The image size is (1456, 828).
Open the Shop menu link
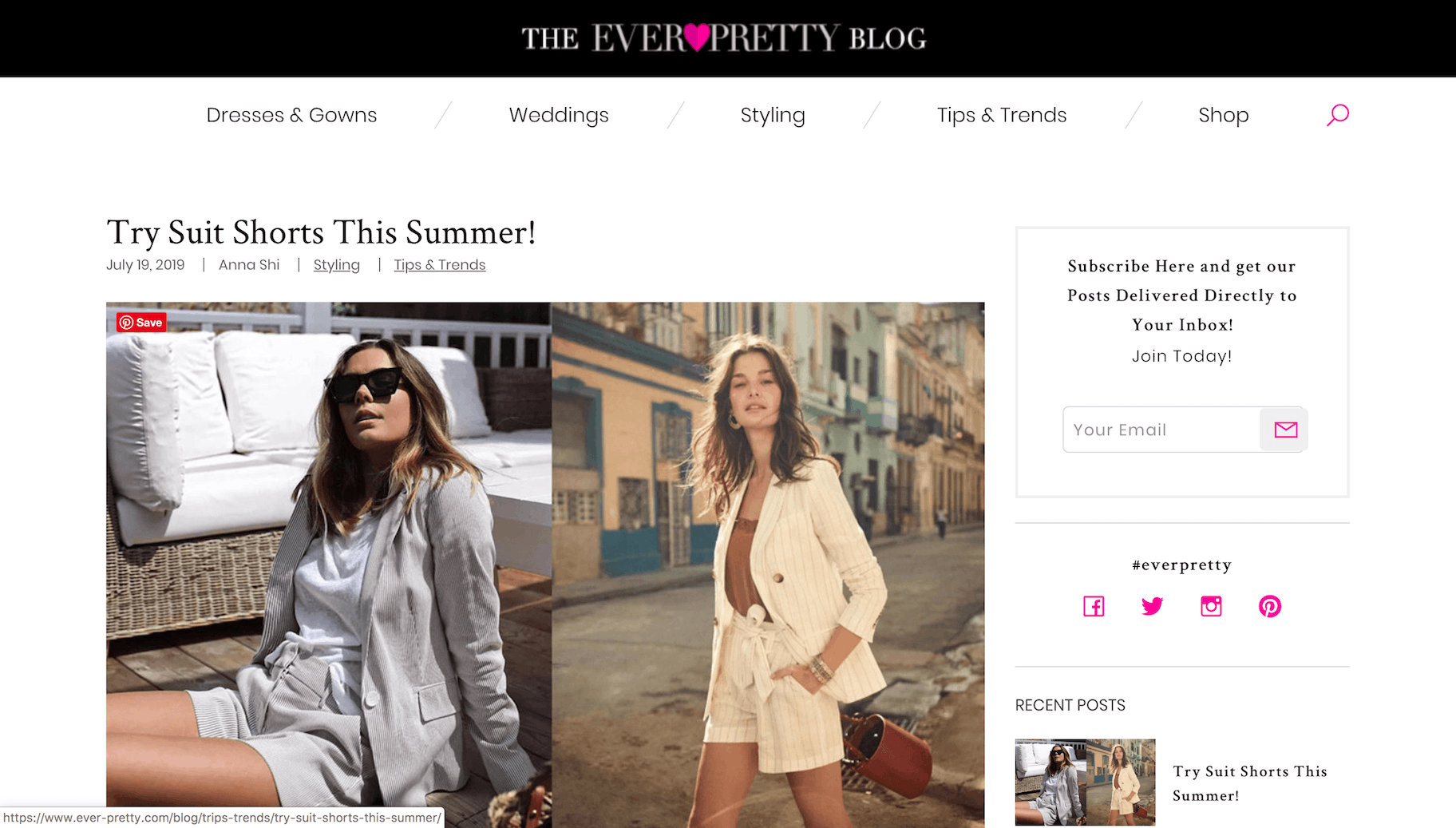click(1224, 115)
